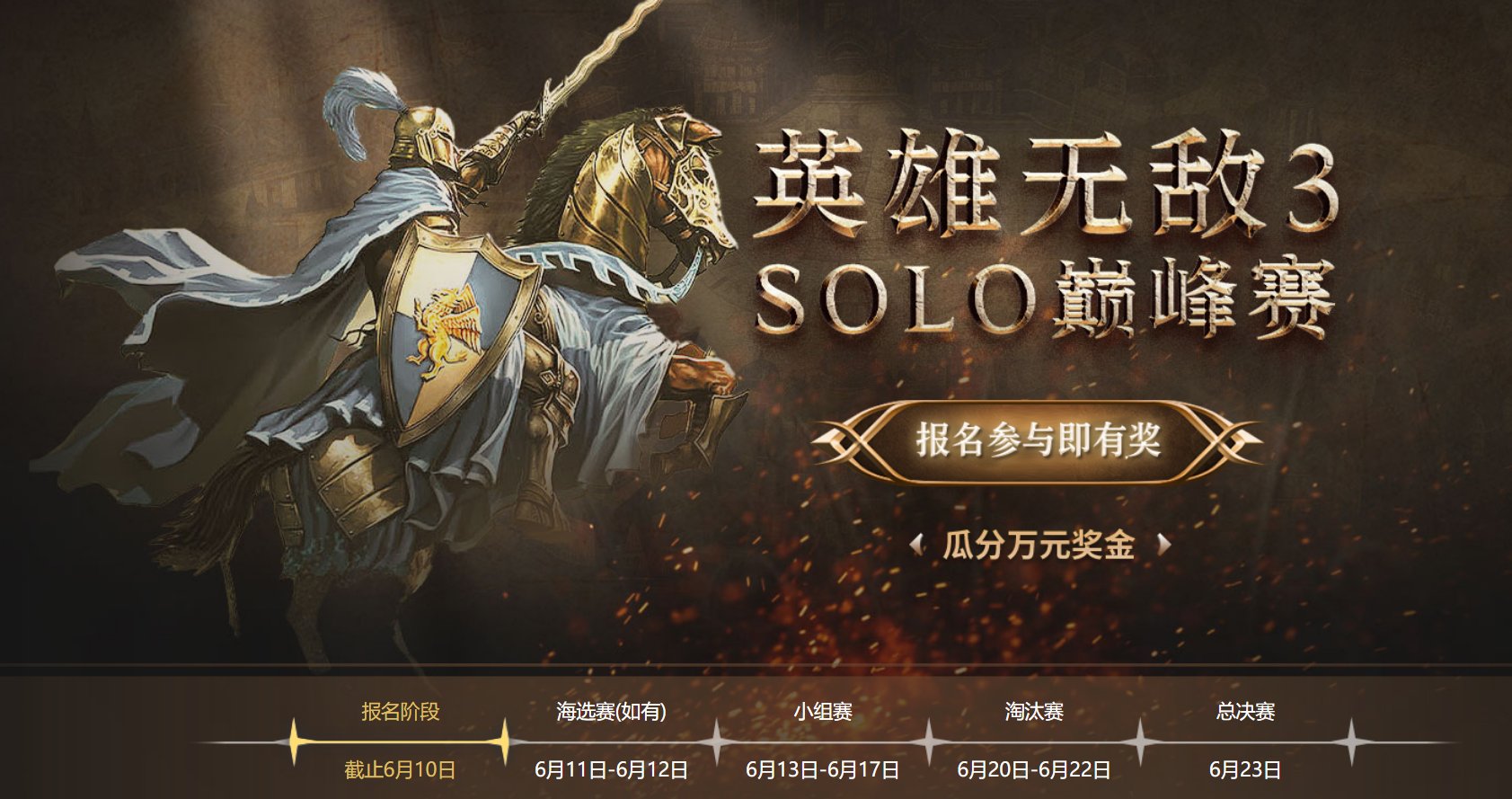The width and height of the screenshot is (1512, 799).
Task: Select the 总决赛 stage label
Action: pos(1245,712)
